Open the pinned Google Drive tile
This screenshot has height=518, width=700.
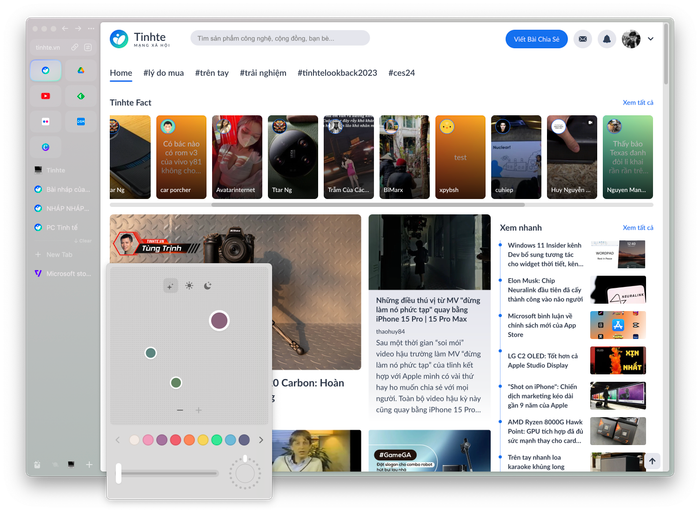click(81, 71)
